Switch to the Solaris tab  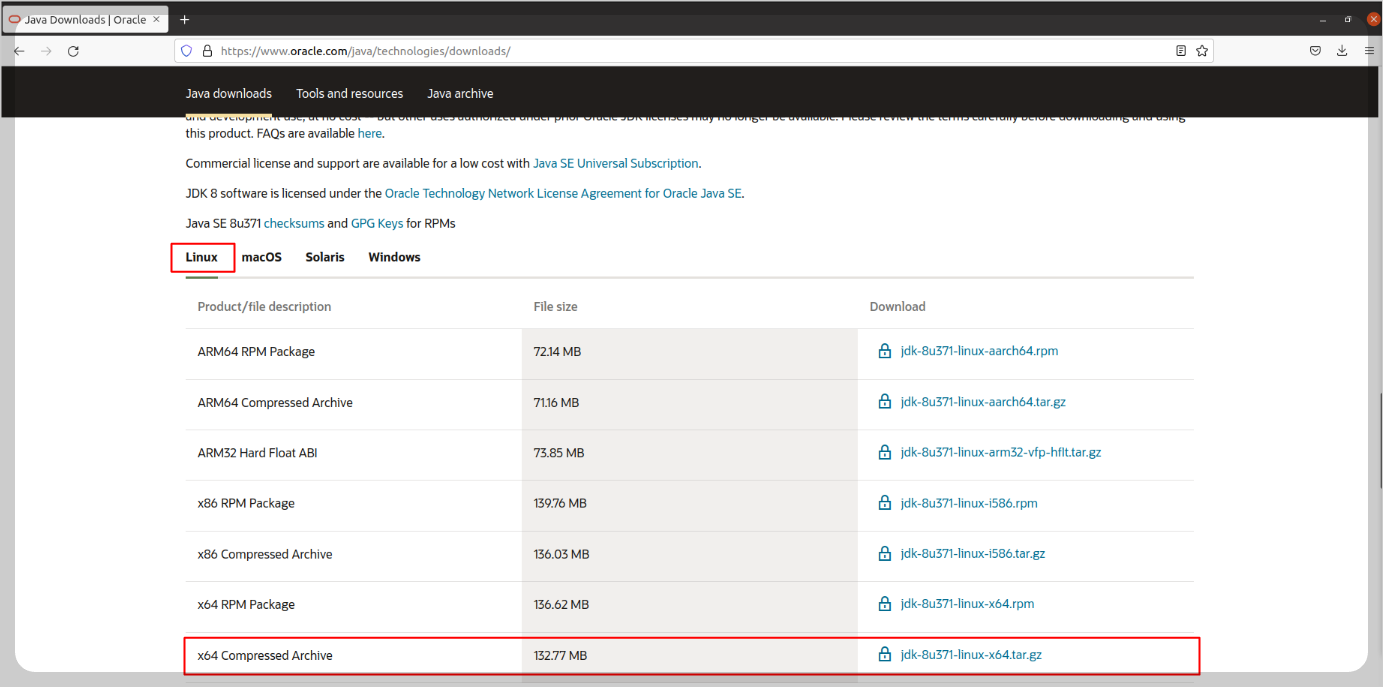[x=325, y=257]
